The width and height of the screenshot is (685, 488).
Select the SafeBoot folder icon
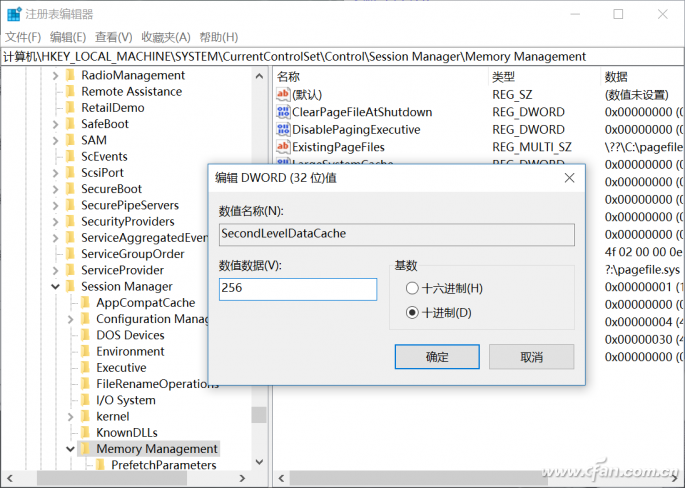(x=70, y=124)
